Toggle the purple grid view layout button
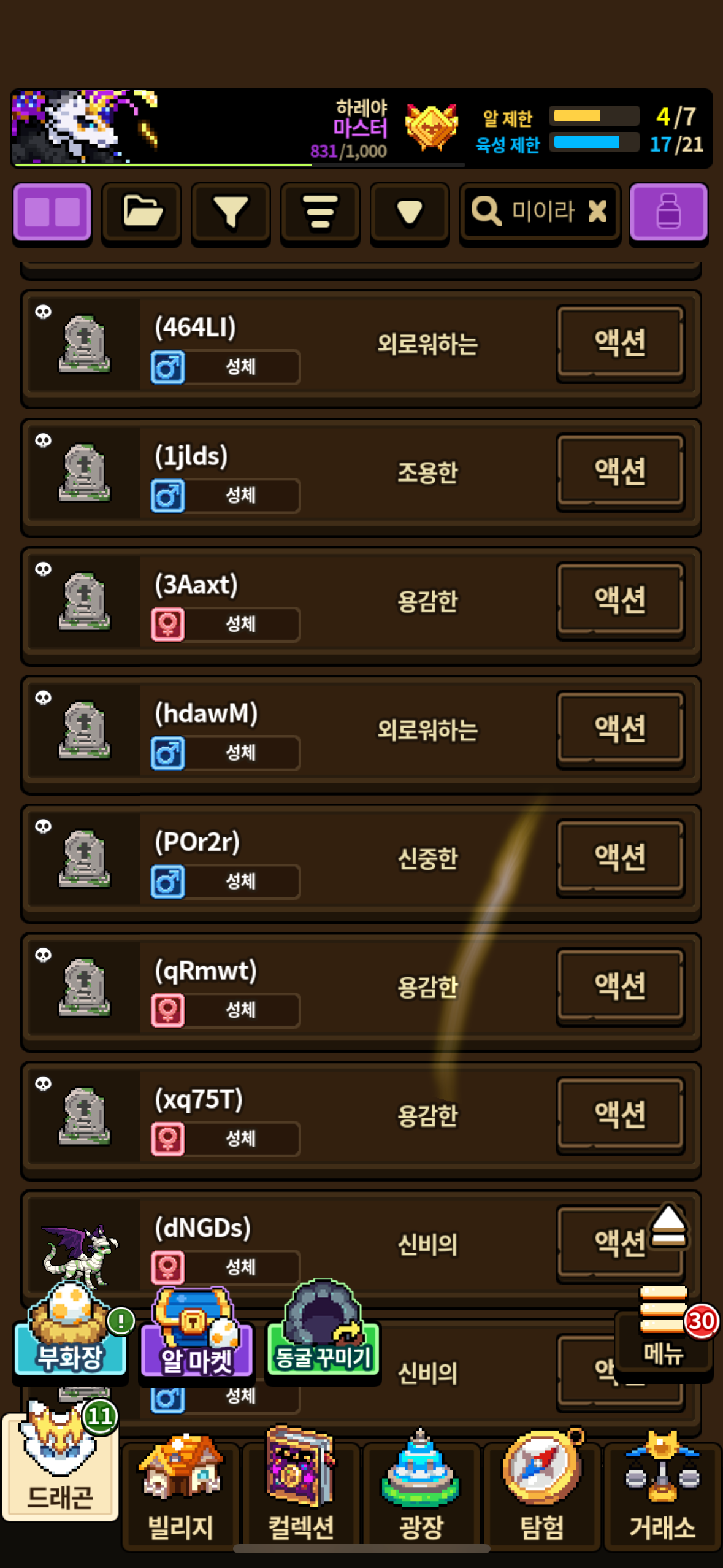The image size is (723, 1568). (53, 213)
